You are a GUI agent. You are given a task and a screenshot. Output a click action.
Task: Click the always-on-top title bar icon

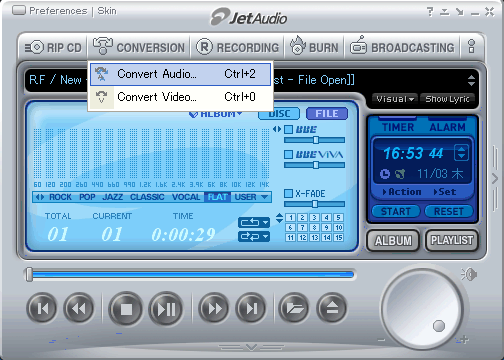[445, 12]
